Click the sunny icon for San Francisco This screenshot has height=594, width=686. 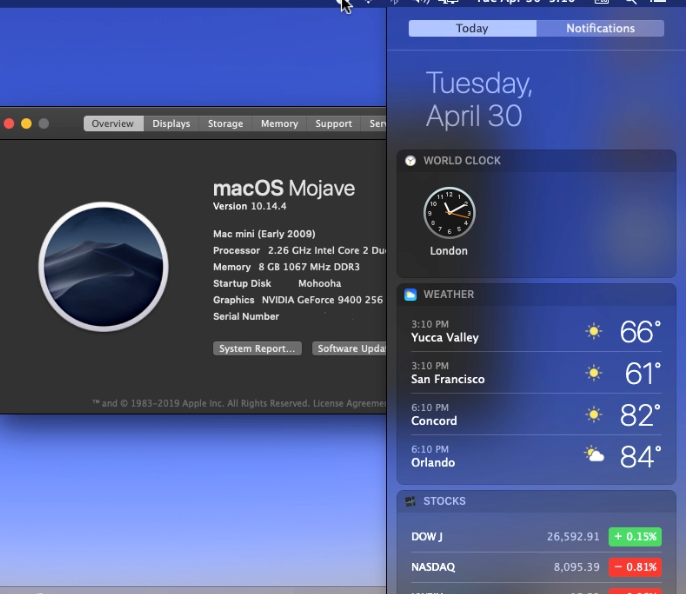point(594,373)
